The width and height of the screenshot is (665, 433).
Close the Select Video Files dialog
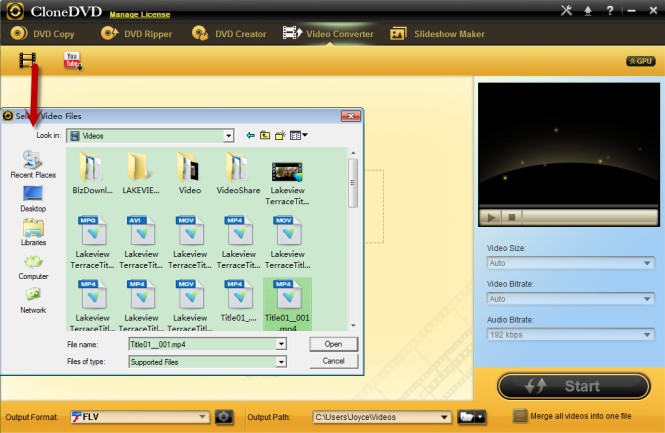click(x=351, y=116)
